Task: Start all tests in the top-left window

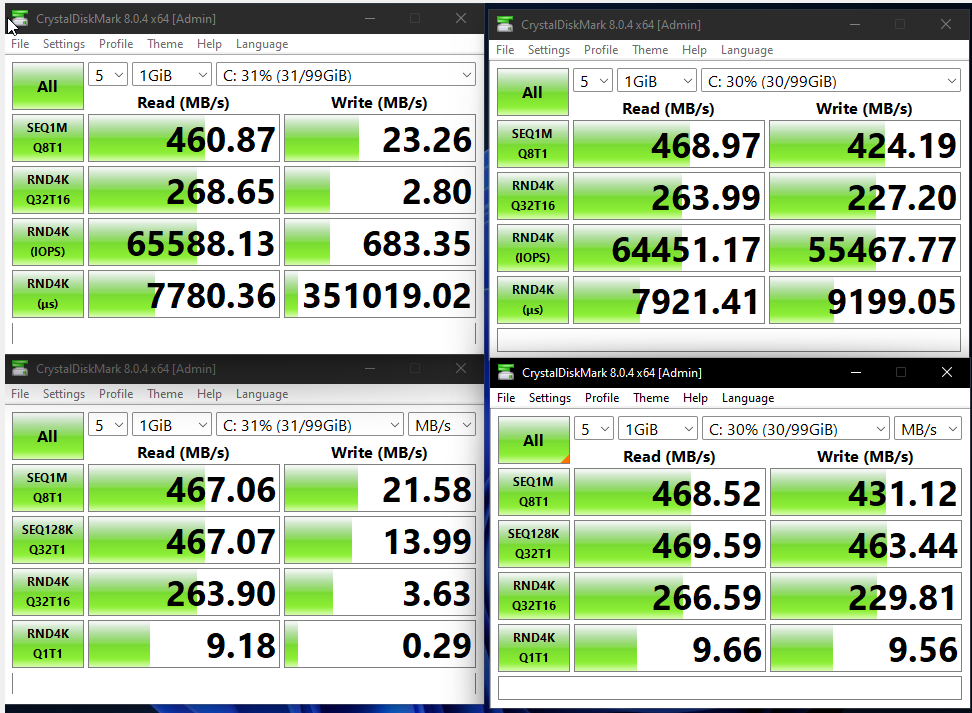Action: pos(48,86)
